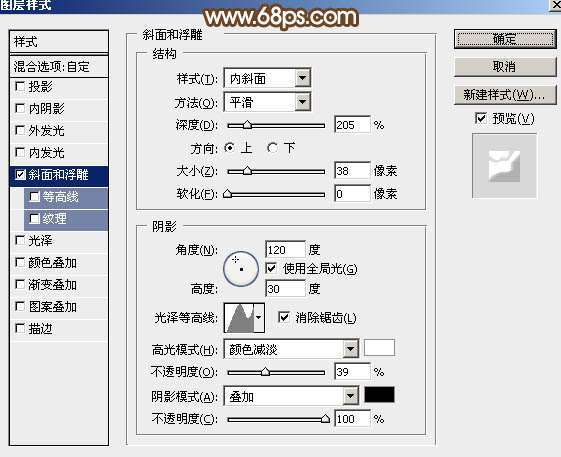Click the 新建样式(W)... button
561x457 pixels.
point(505,95)
